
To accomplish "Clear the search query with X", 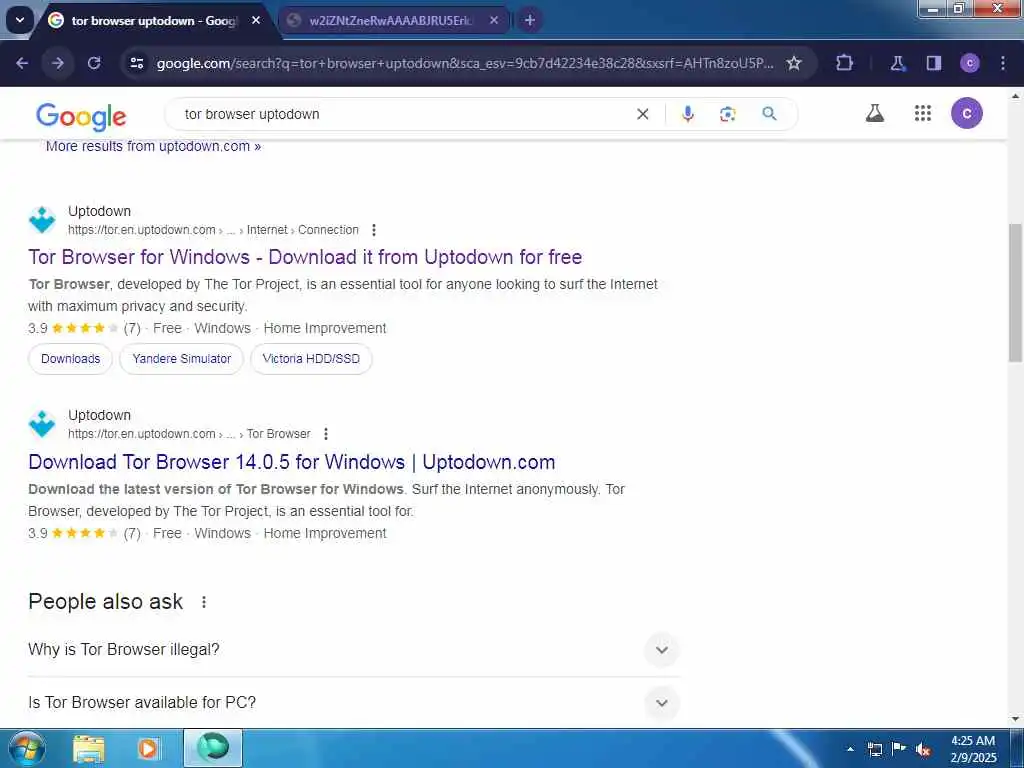I will [643, 114].
